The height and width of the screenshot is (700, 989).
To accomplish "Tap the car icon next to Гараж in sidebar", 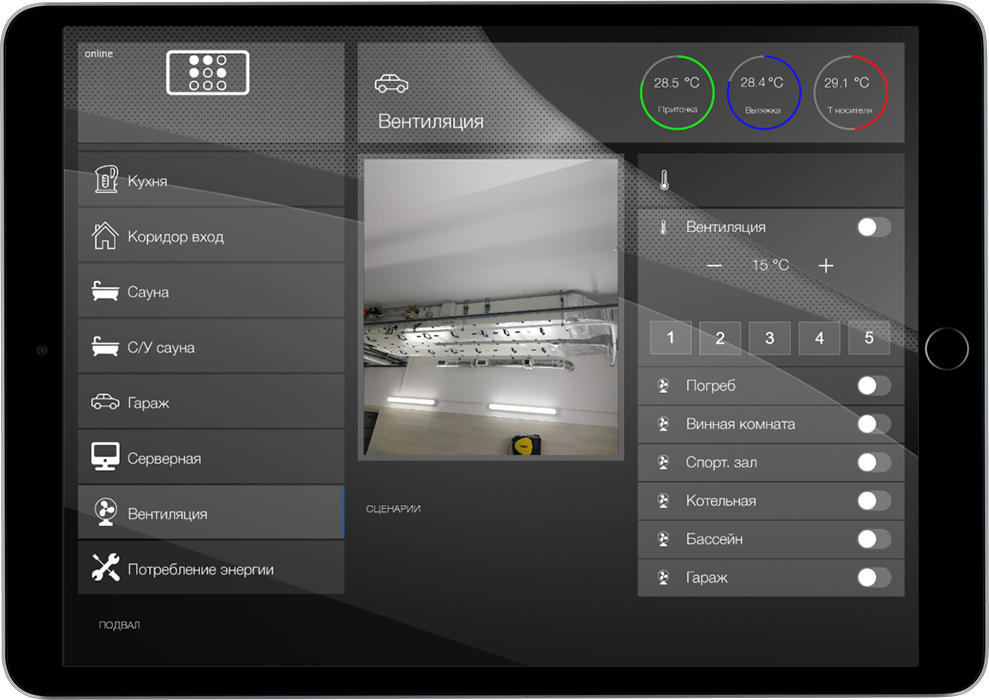I will (104, 403).
